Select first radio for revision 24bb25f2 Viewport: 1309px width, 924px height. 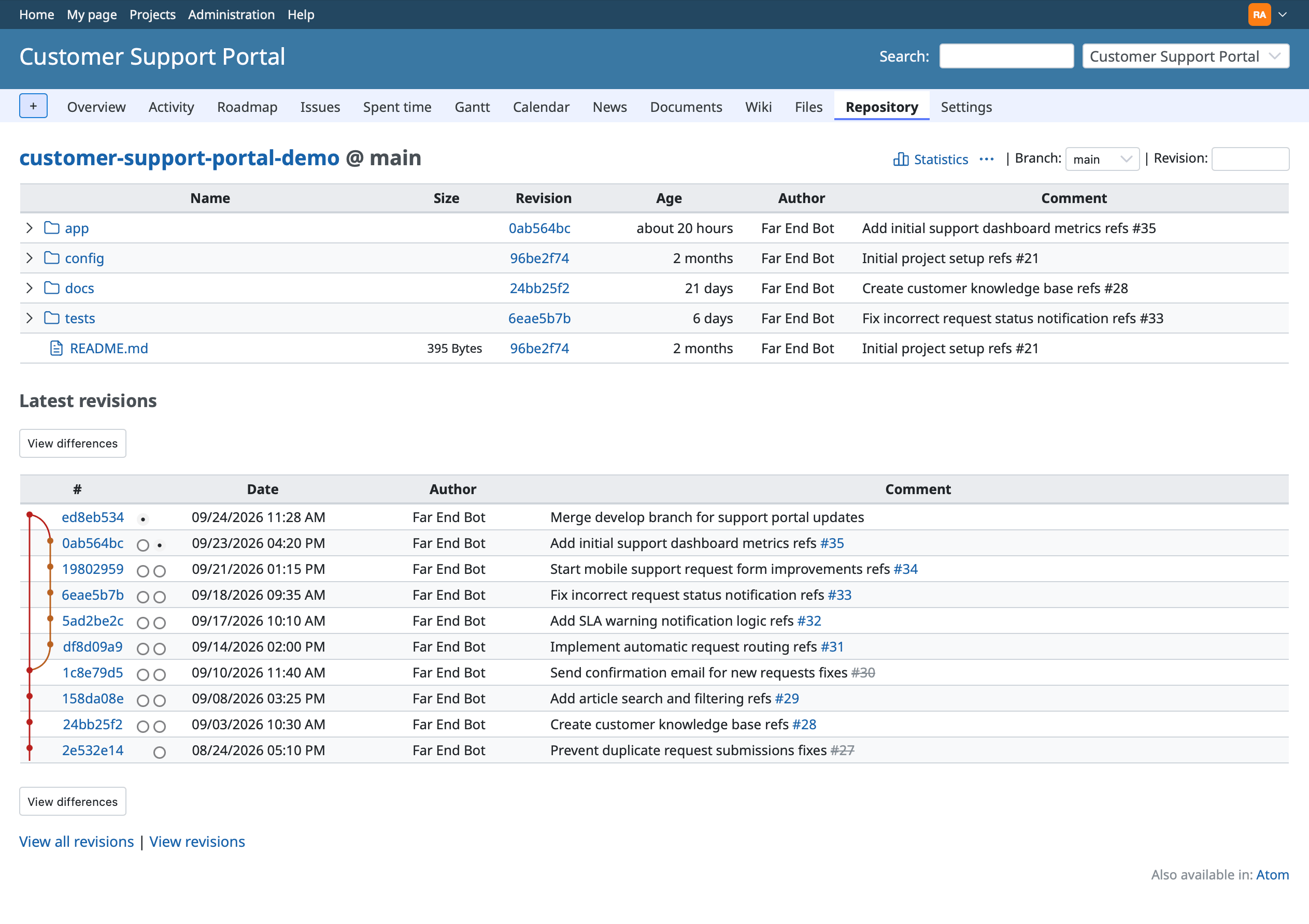(x=143, y=726)
